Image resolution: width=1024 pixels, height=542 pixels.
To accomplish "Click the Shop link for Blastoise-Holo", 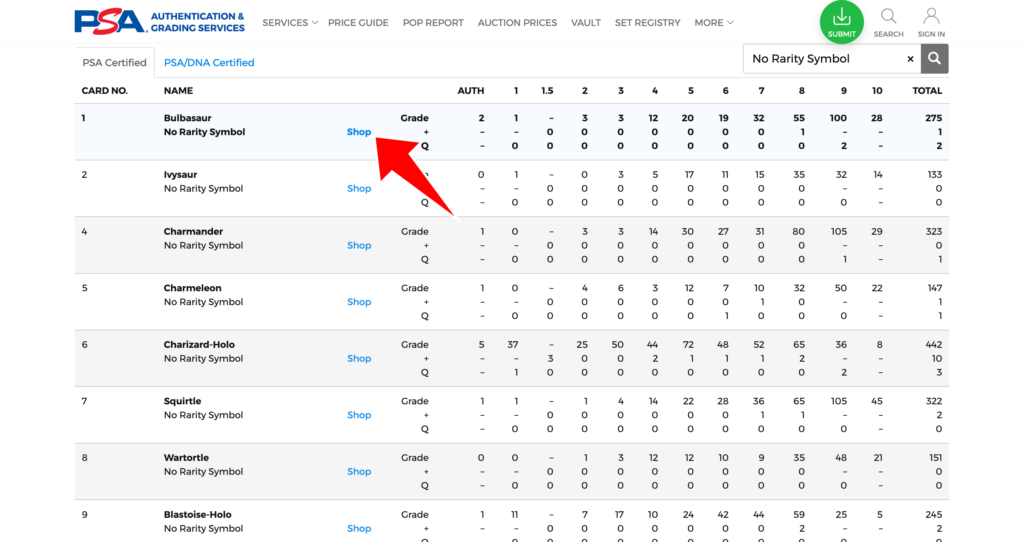I will coord(359,528).
